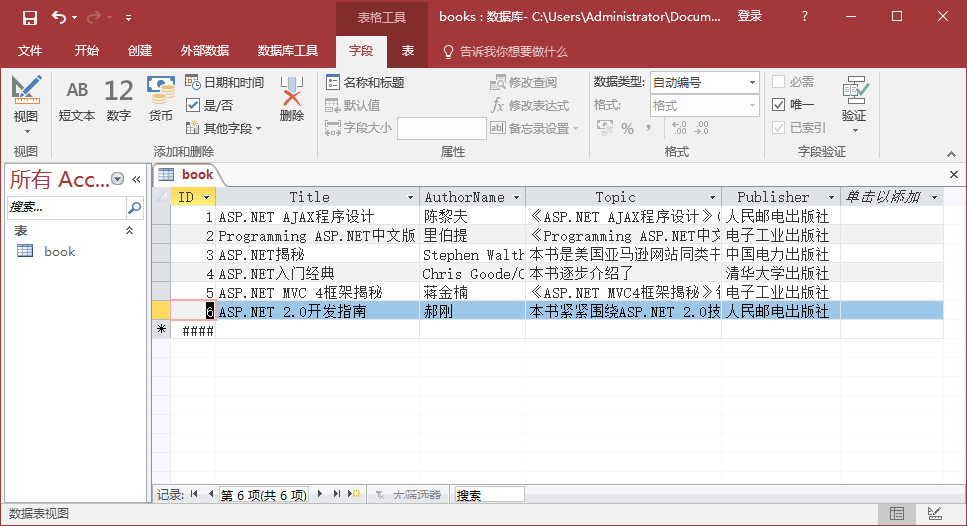This screenshot has height=526, width=967.
Task: Click the search magnifier in navigation pane
Action: pyautogui.click(x=135, y=207)
